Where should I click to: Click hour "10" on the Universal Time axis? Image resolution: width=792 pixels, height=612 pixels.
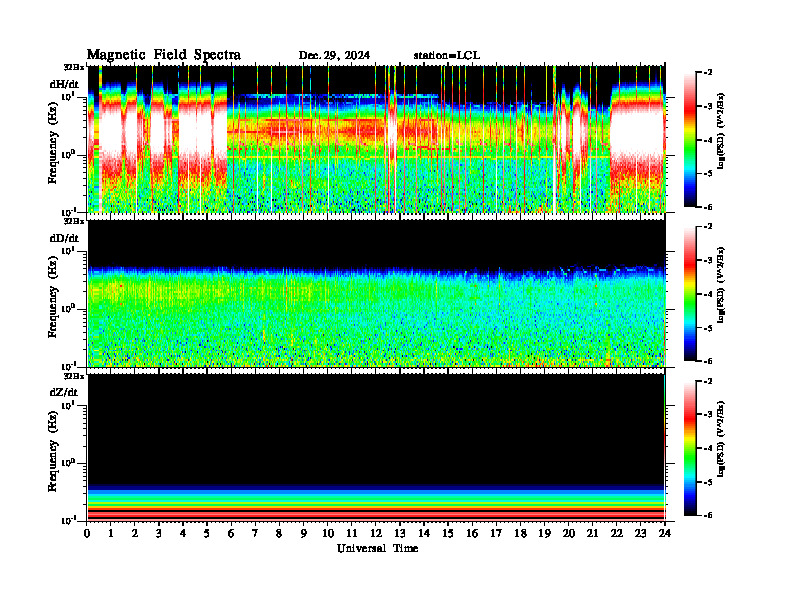328,533
